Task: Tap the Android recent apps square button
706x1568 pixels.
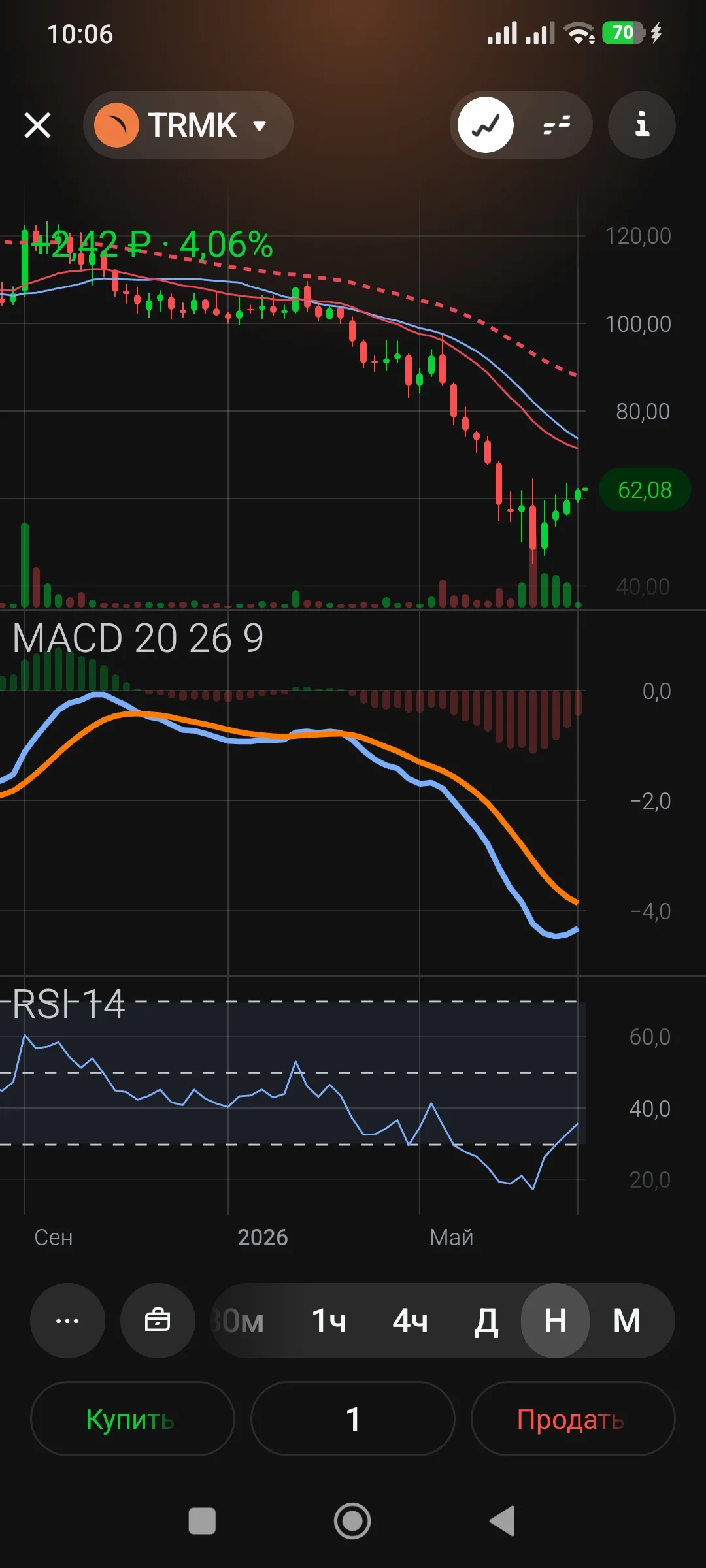Action: [x=202, y=1521]
